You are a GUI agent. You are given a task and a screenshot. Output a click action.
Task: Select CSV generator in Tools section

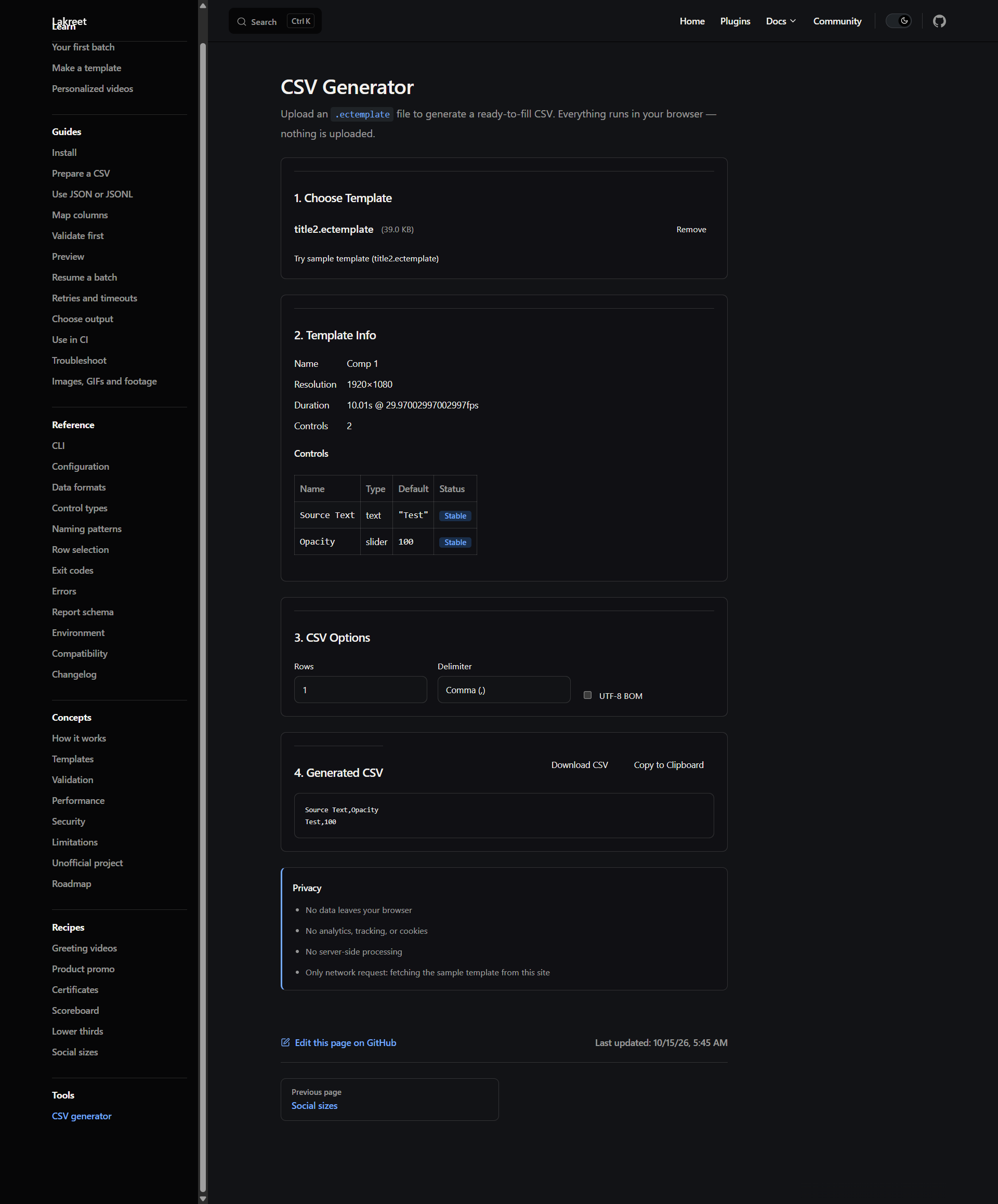[82, 1116]
